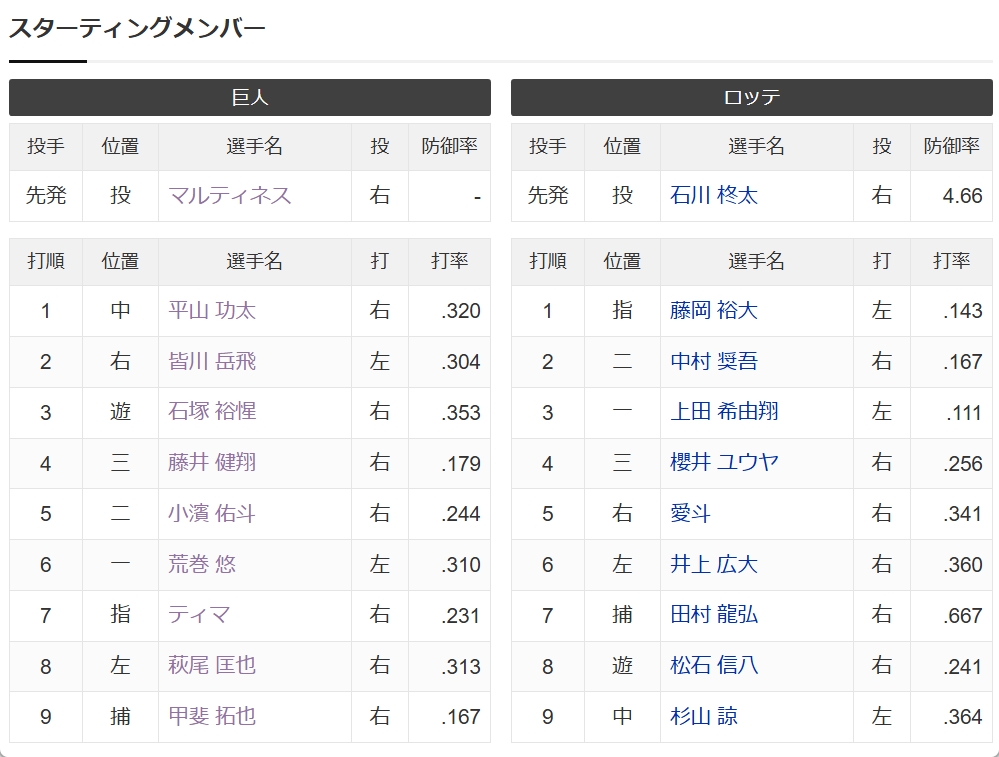
Task: Click 荒巻 悠 in batting order
Action: pyautogui.click(x=202, y=565)
